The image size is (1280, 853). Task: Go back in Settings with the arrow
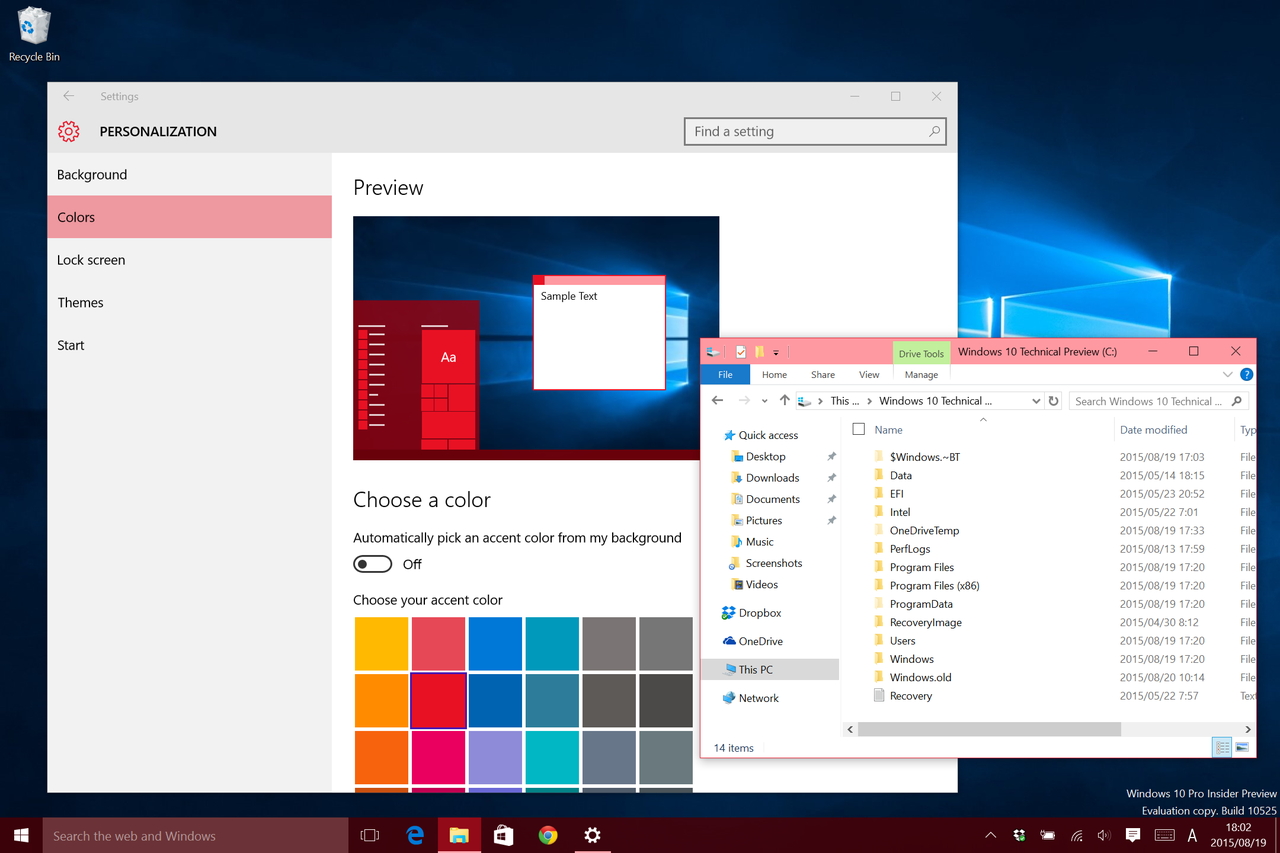coord(68,96)
